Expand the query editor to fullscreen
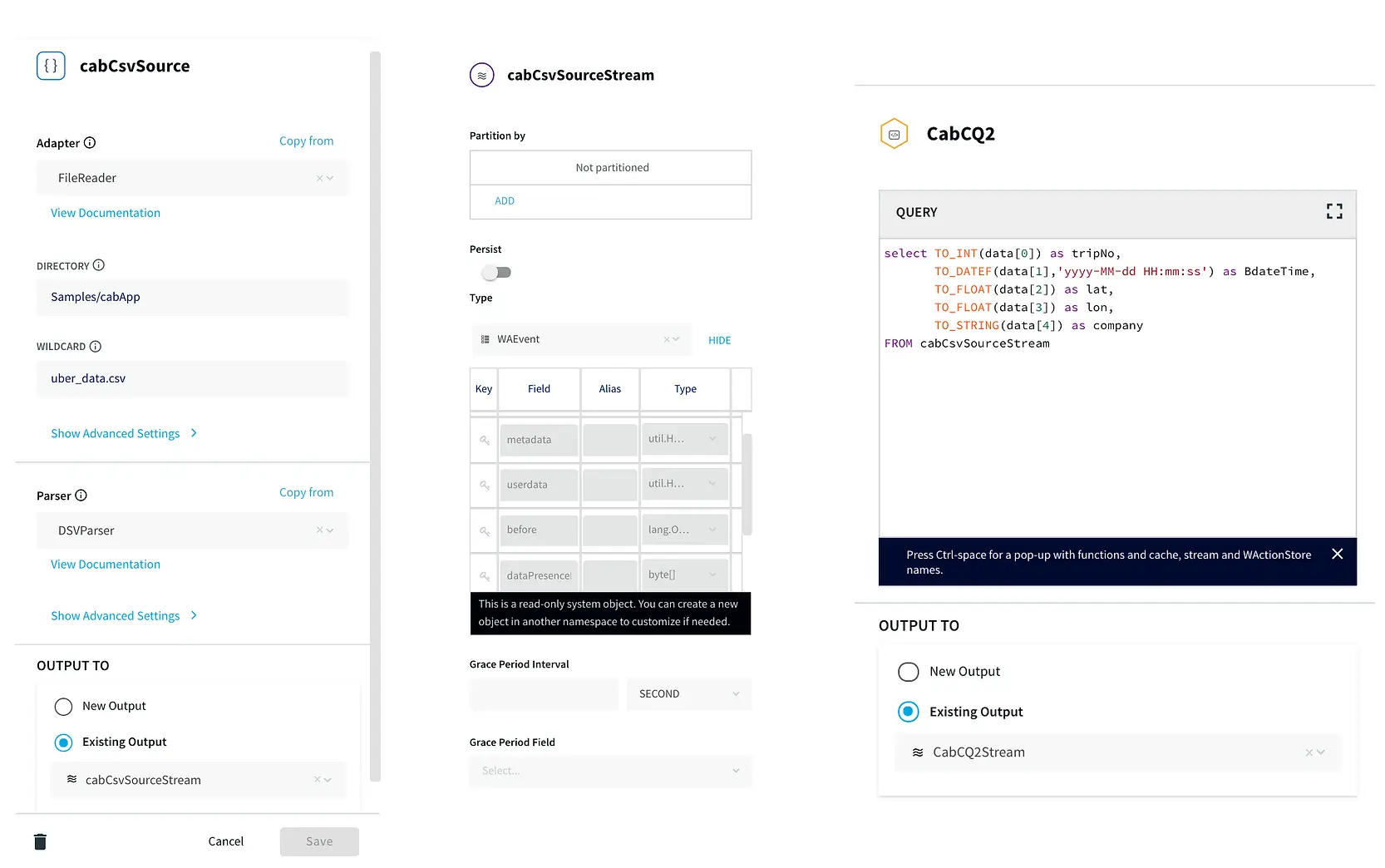 pyautogui.click(x=1333, y=212)
